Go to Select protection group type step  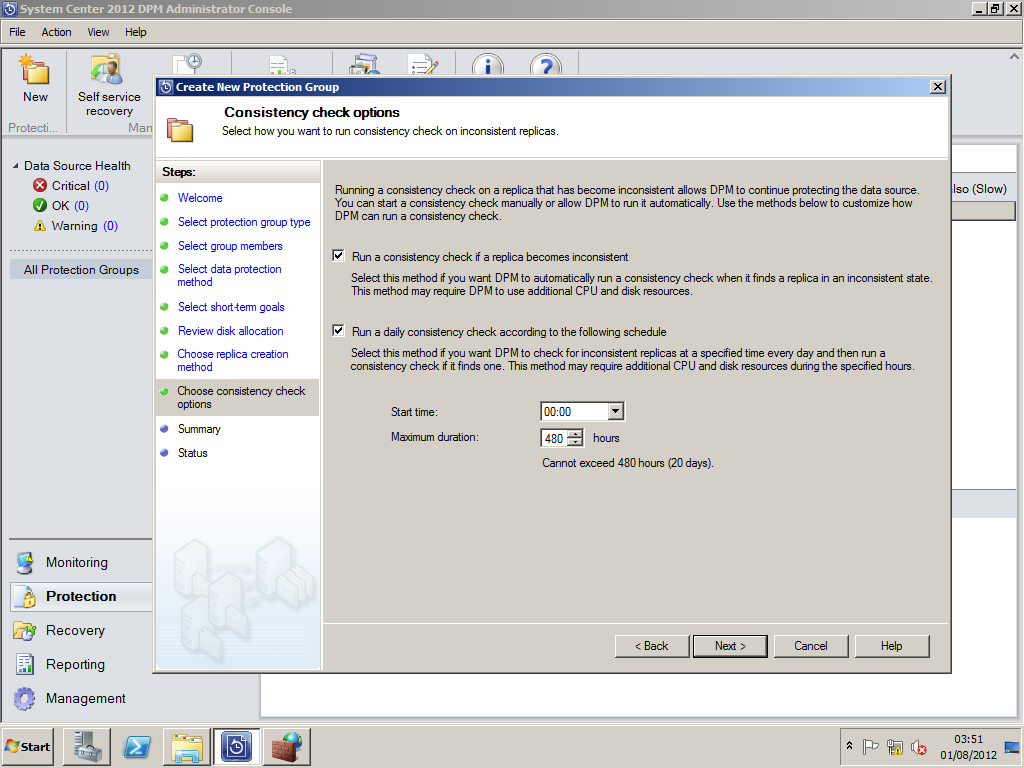244,222
